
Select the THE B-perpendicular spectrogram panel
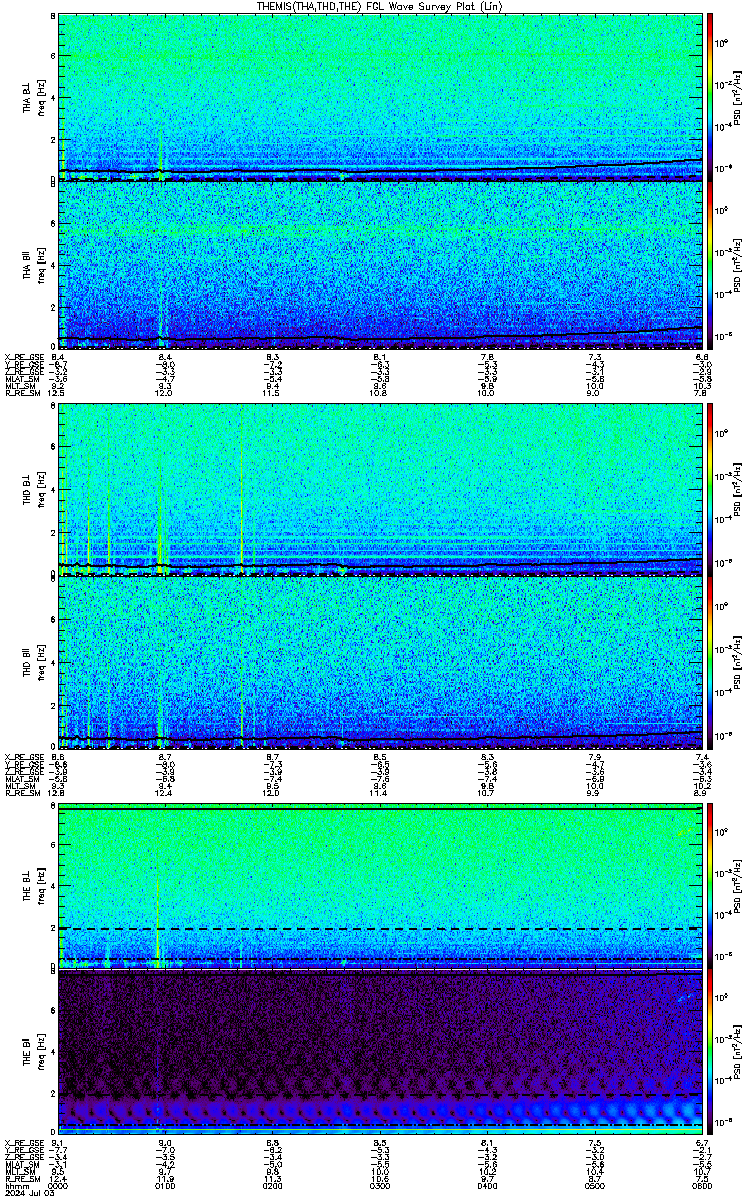pyautogui.click(x=380, y=886)
